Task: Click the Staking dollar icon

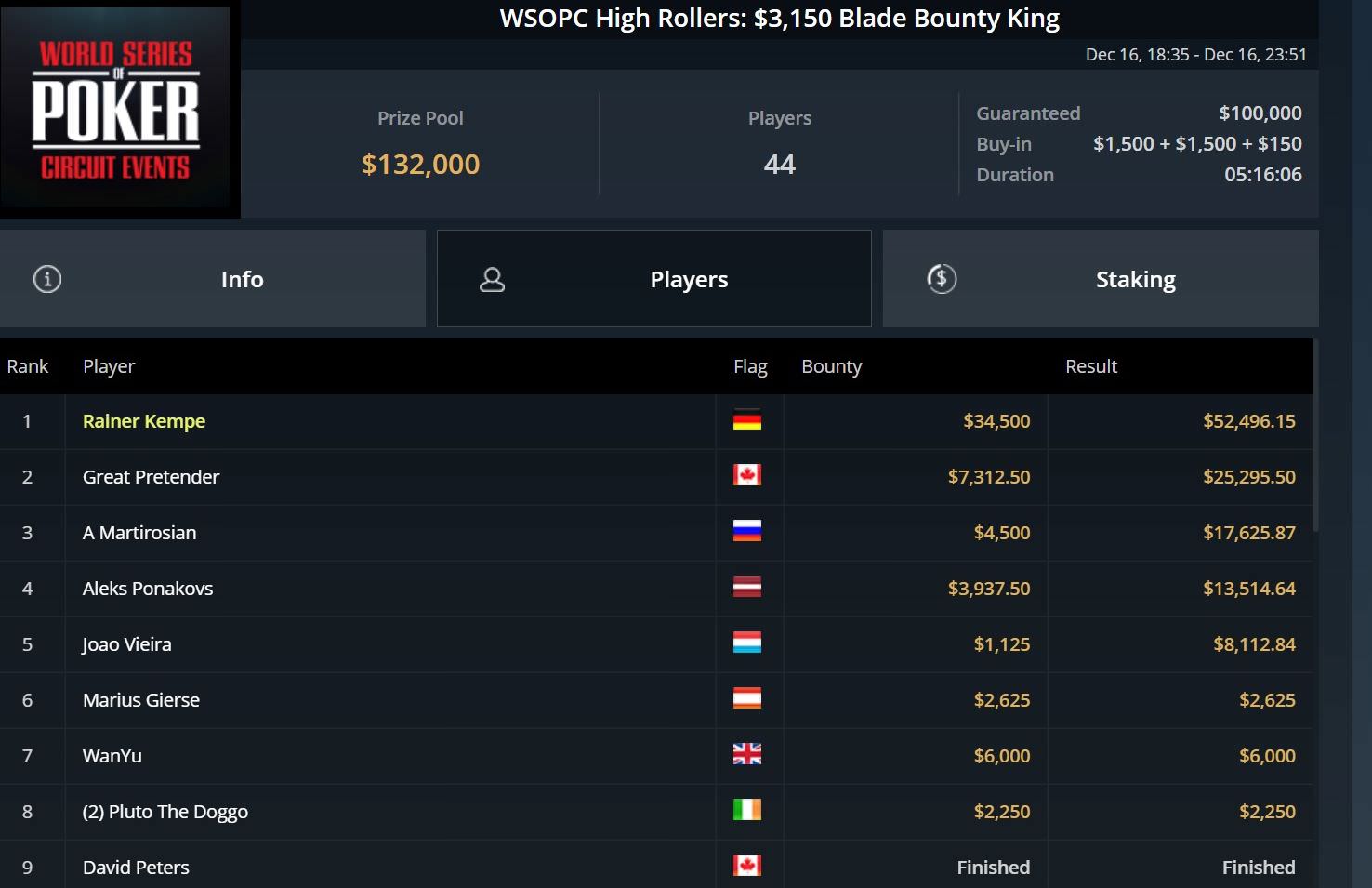Action: (942, 279)
